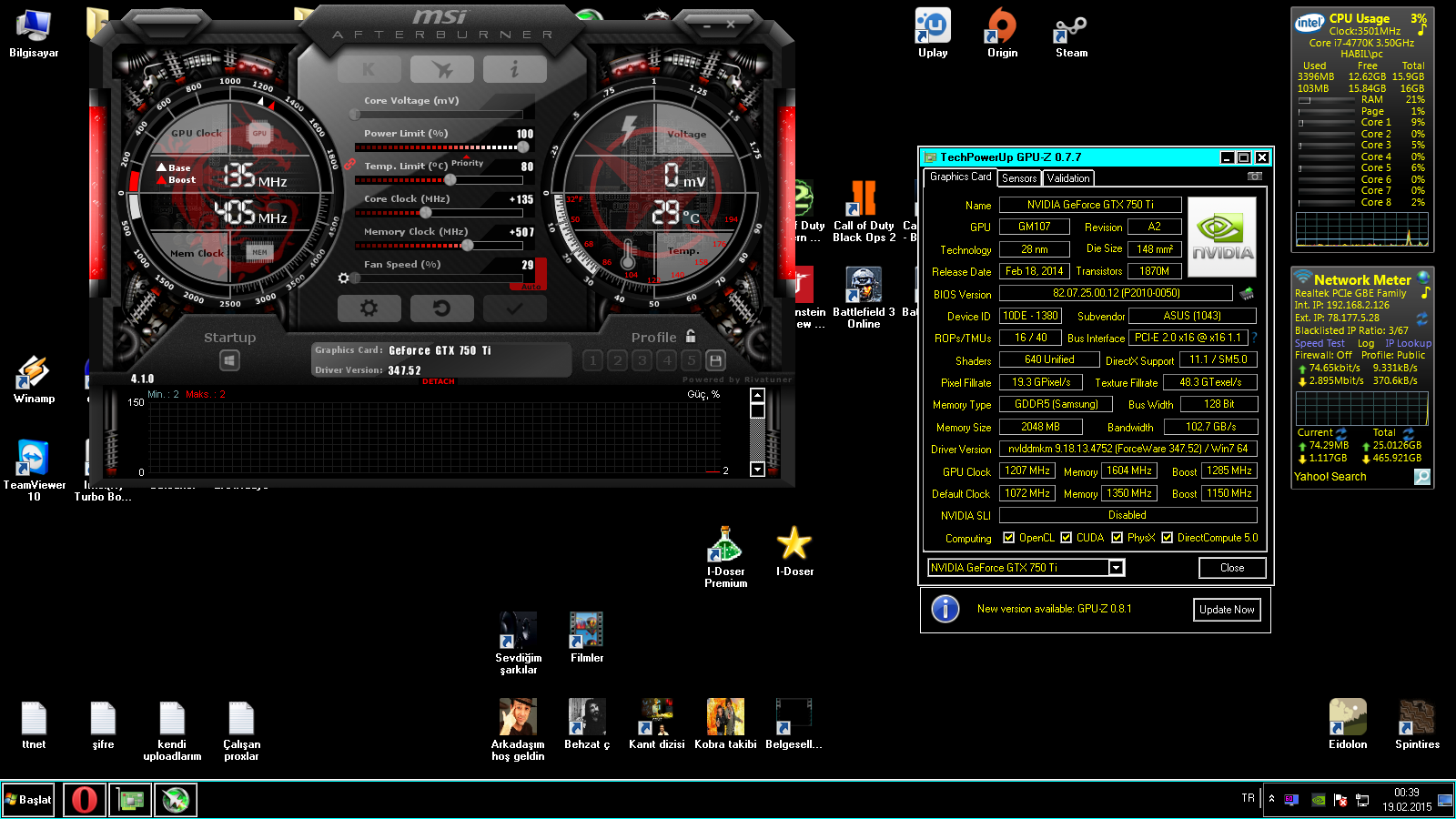Open the Eidolon desktop shortcut
The height and width of the screenshot is (819, 1456).
(x=1348, y=724)
